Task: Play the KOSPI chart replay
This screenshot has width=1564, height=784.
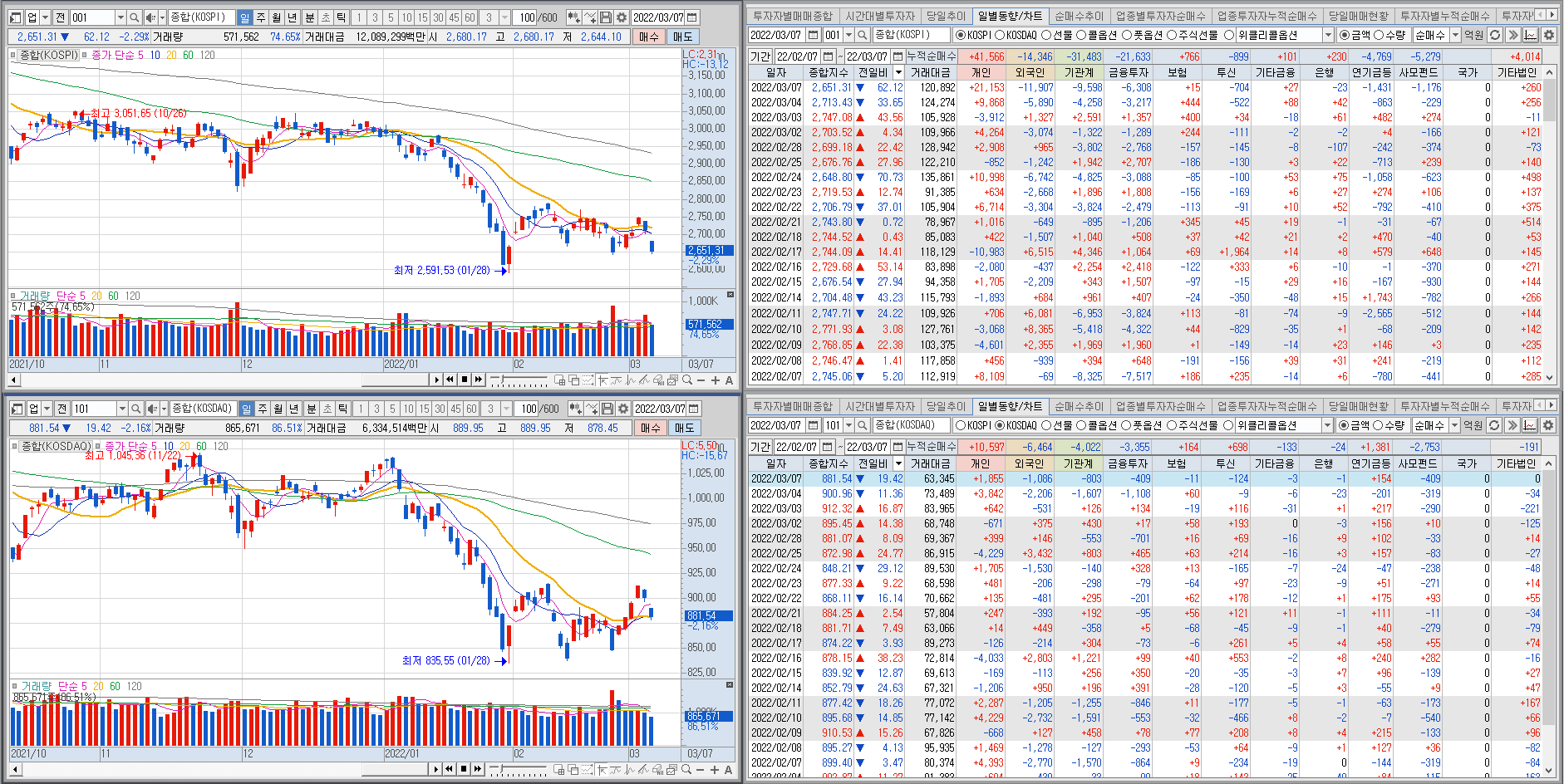Action: (x=436, y=380)
